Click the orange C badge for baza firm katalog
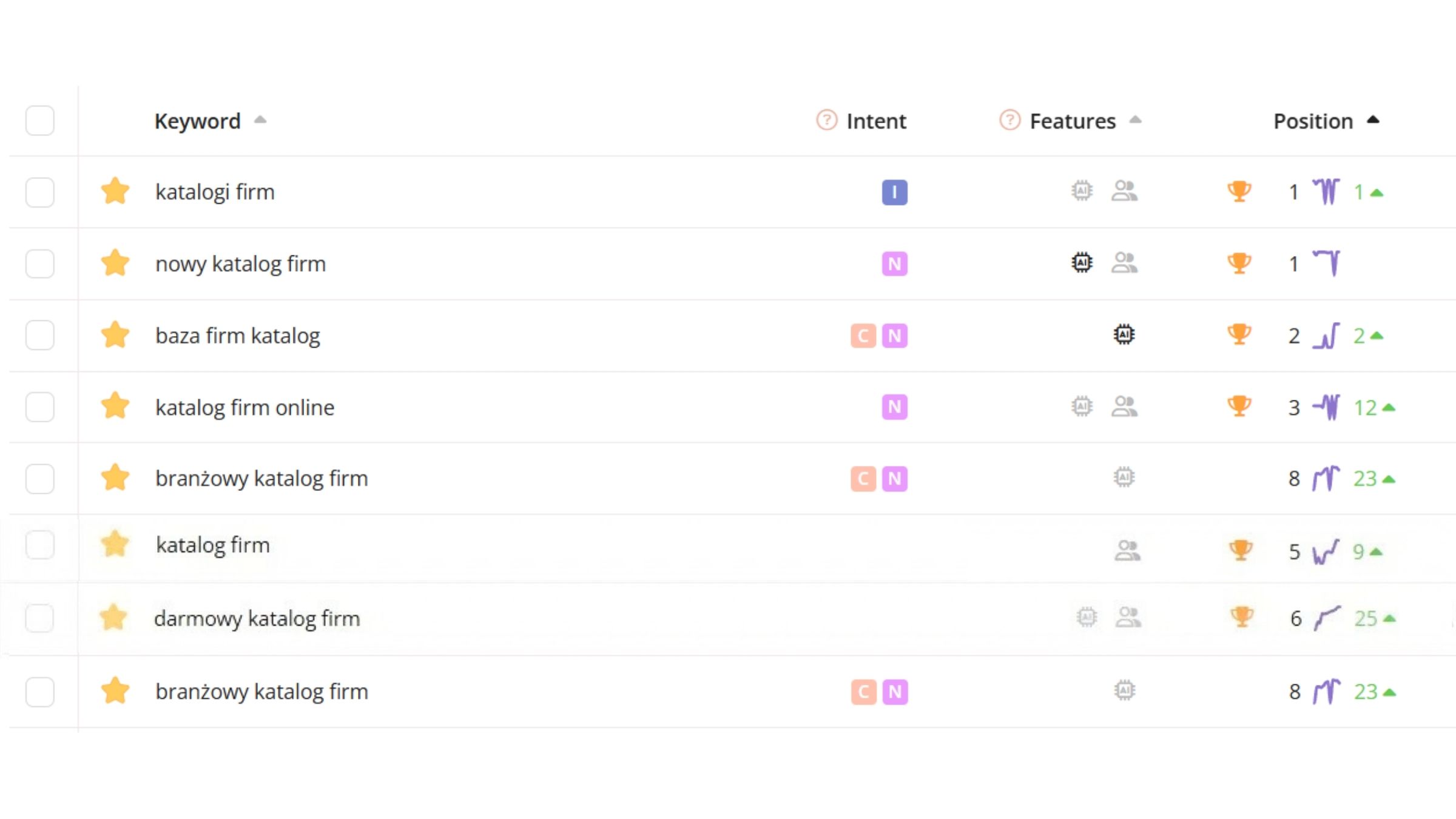Screen dimensions: 1456x819 click(x=863, y=335)
